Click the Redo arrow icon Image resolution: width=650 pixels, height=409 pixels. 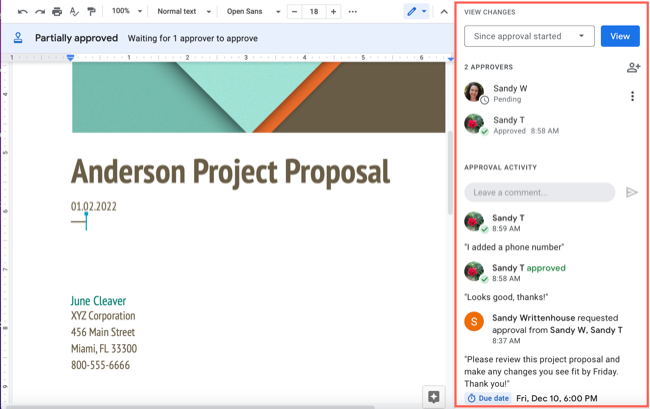(40, 12)
